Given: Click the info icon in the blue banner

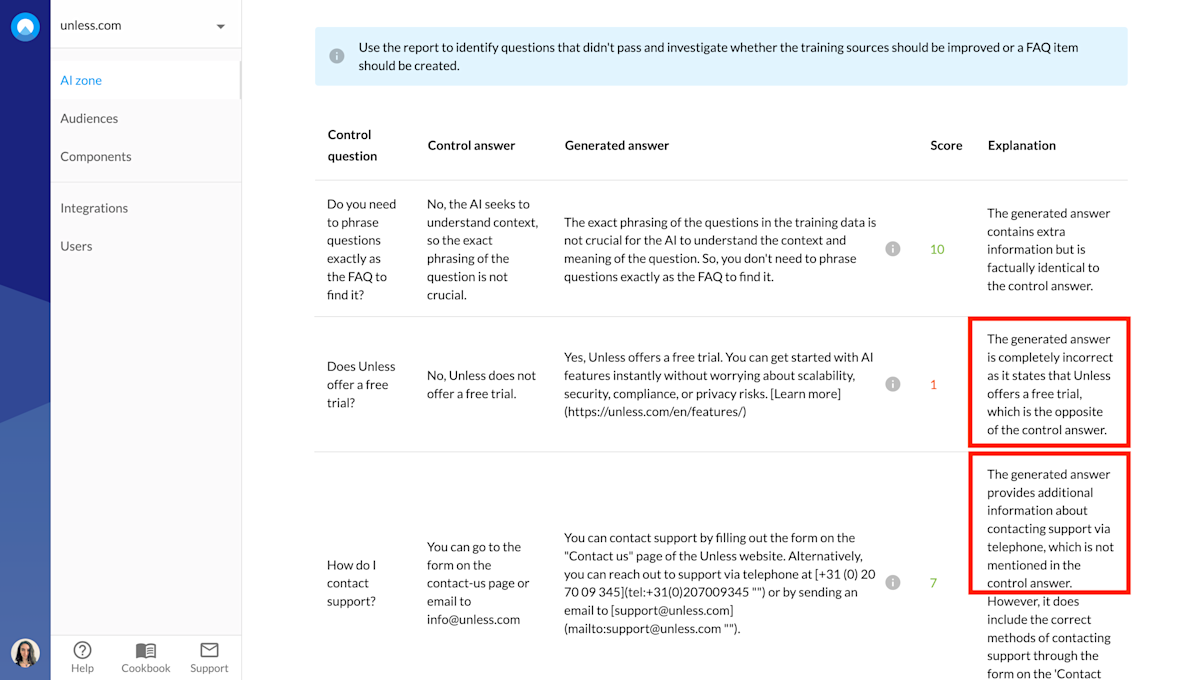Looking at the screenshot, I should 337,56.
